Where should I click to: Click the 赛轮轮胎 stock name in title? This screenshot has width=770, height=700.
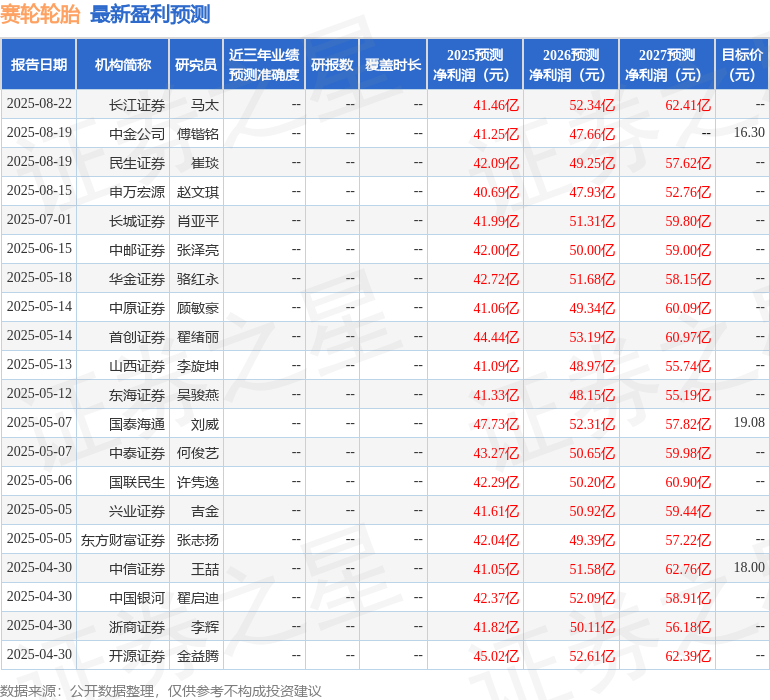click(x=41, y=15)
